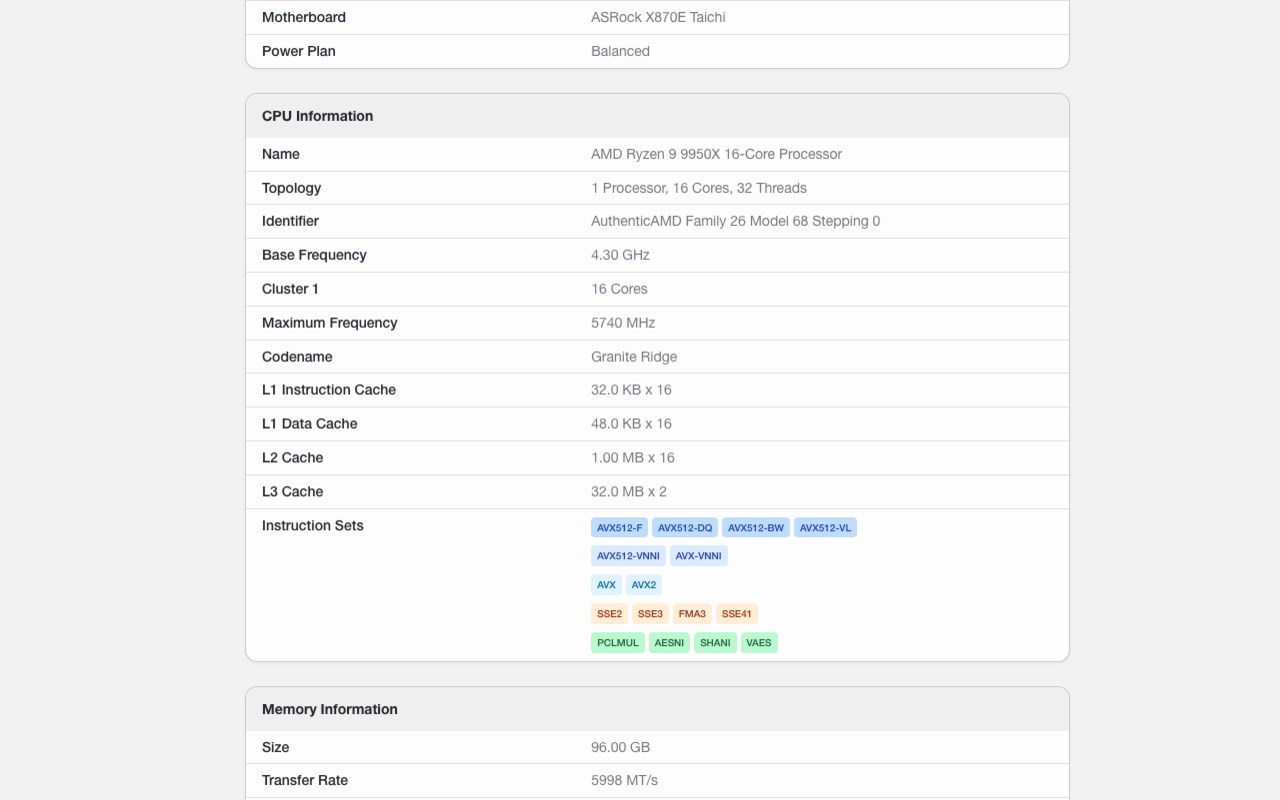The height and width of the screenshot is (800, 1280).
Task: Click the FMA3 instruction badge
Action: (x=692, y=614)
